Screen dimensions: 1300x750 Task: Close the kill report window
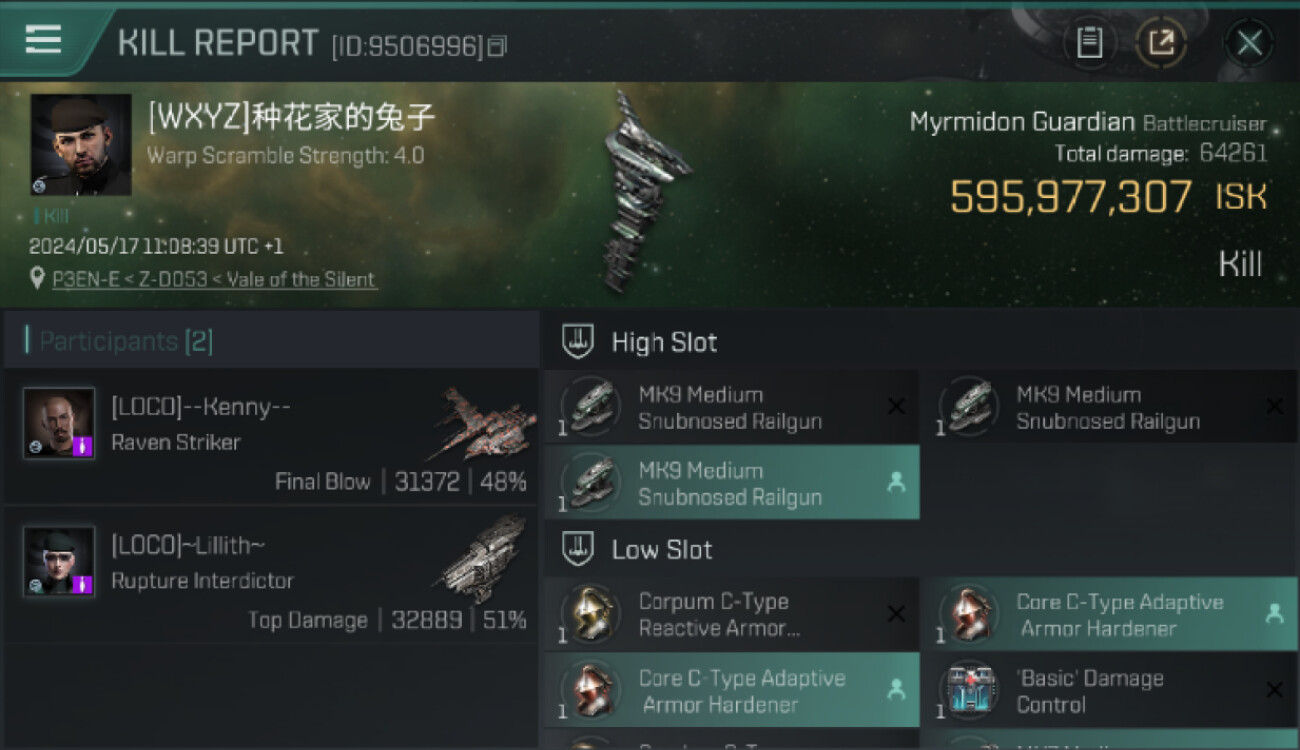(x=1248, y=43)
